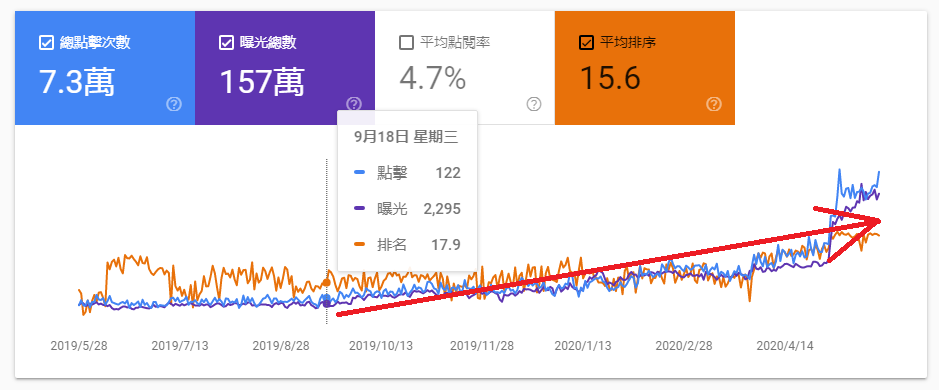Click the 2020/1/13 axis date label
This screenshot has height=390, width=939.
pyautogui.click(x=583, y=346)
